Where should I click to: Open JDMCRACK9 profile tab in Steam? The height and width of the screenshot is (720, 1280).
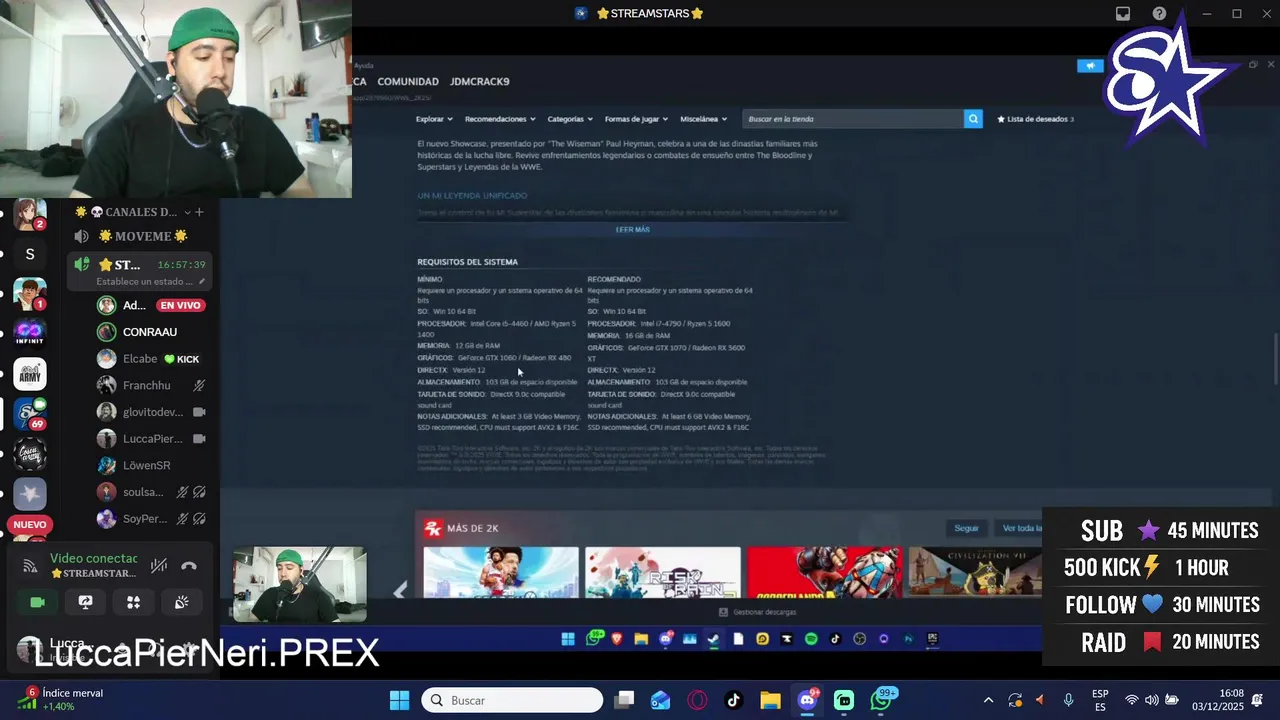click(x=480, y=82)
